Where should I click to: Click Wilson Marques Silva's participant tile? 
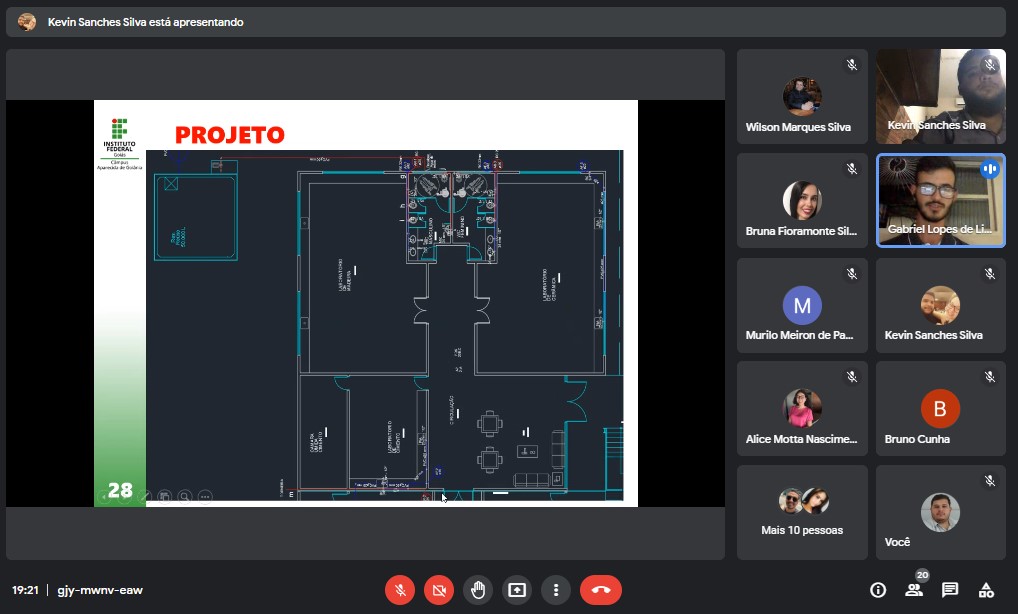pyautogui.click(x=802, y=97)
